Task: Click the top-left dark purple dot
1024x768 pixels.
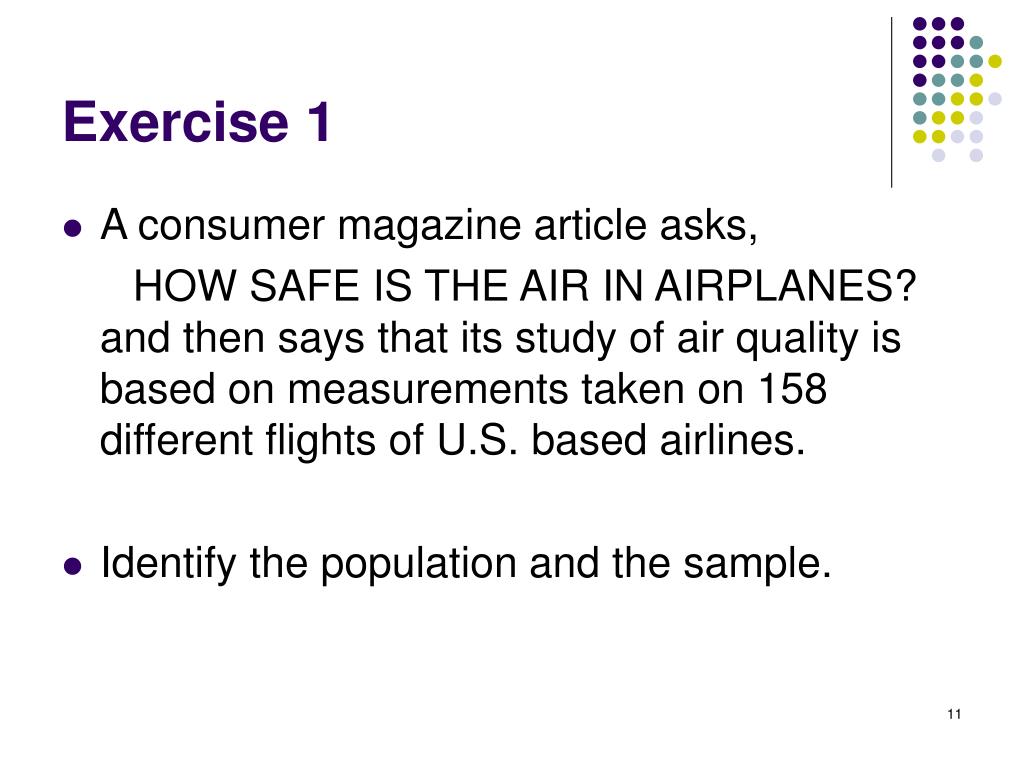Action: point(920,24)
